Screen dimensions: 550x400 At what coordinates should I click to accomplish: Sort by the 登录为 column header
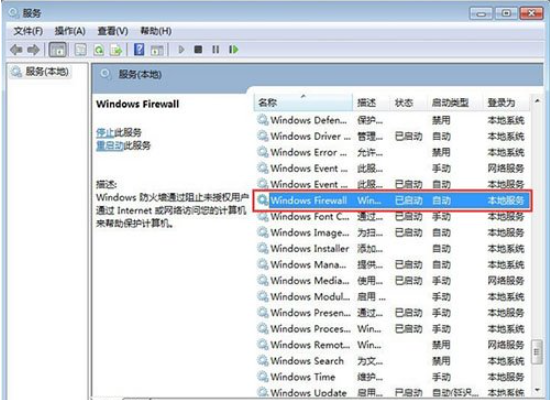(x=506, y=102)
